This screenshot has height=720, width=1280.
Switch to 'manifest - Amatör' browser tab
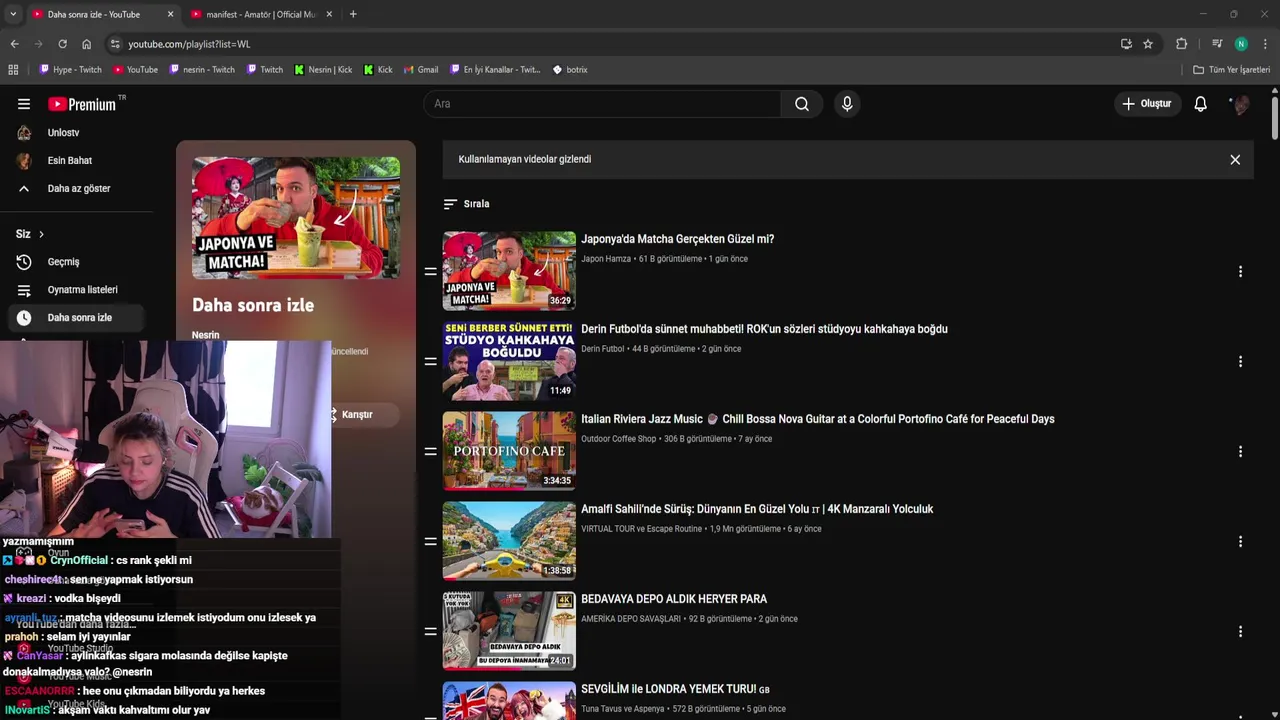coord(260,14)
